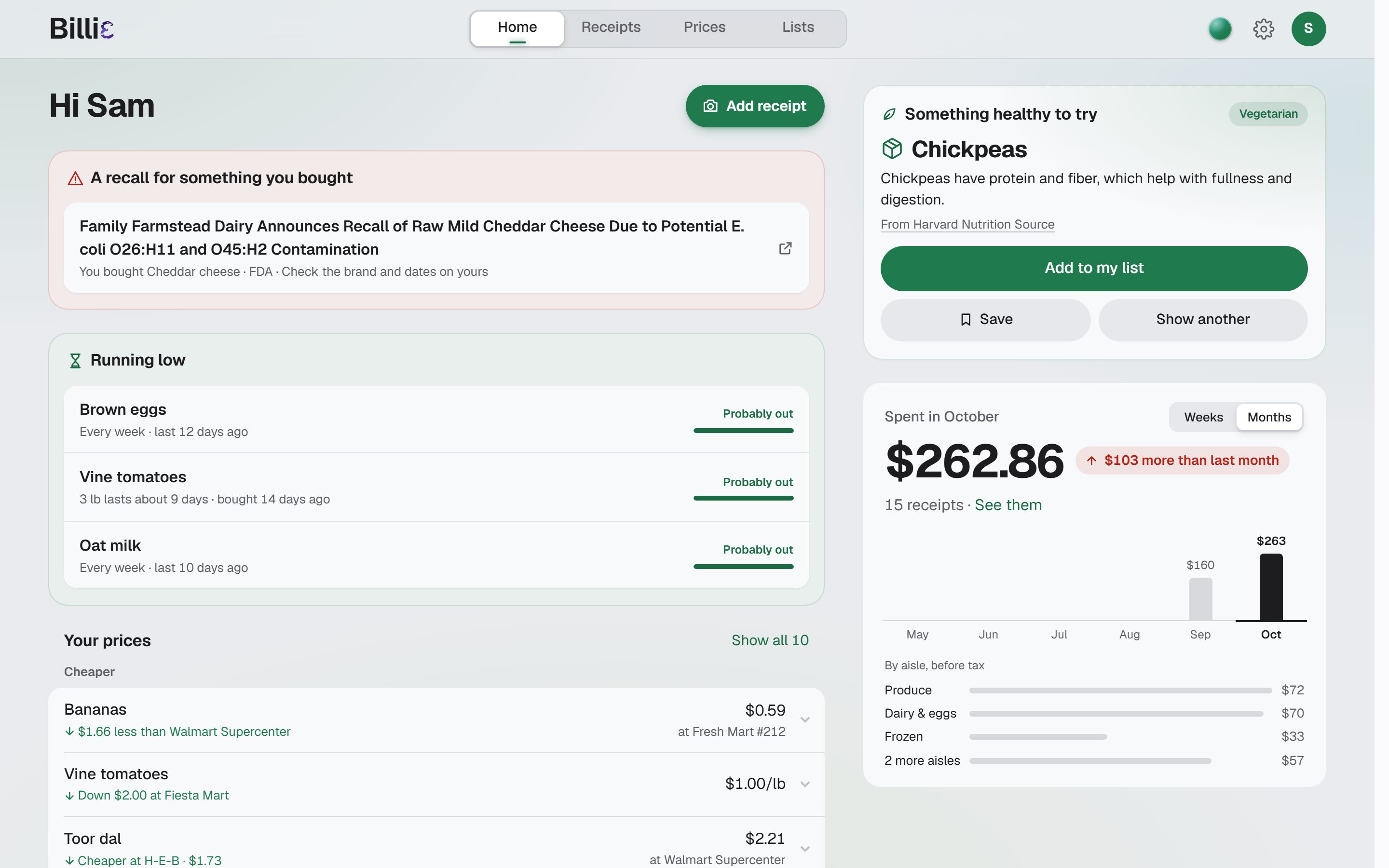Expand the Bananas price row
The height and width of the screenshot is (868, 1389).
click(x=436, y=720)
